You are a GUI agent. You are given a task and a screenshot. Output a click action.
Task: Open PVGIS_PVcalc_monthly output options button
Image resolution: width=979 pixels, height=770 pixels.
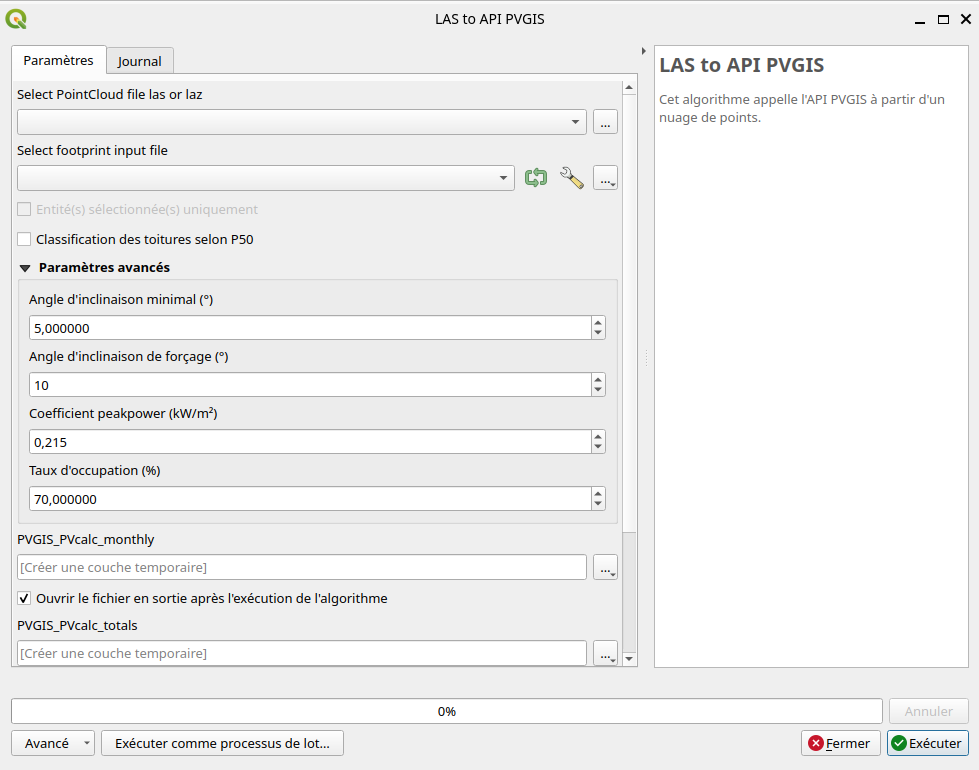pyautogui.click(x=605, y=567)
